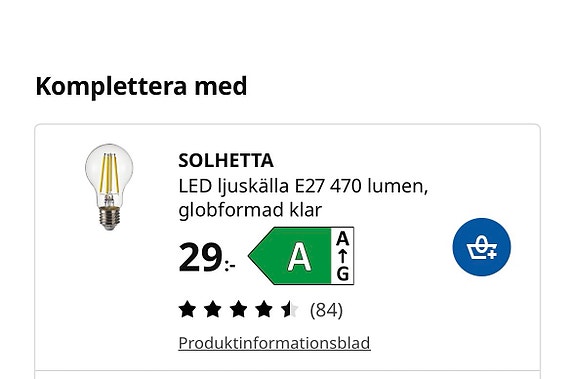Select the half-filled fifth rating star
Screen dimensions: 575x379
coord(290,309)
